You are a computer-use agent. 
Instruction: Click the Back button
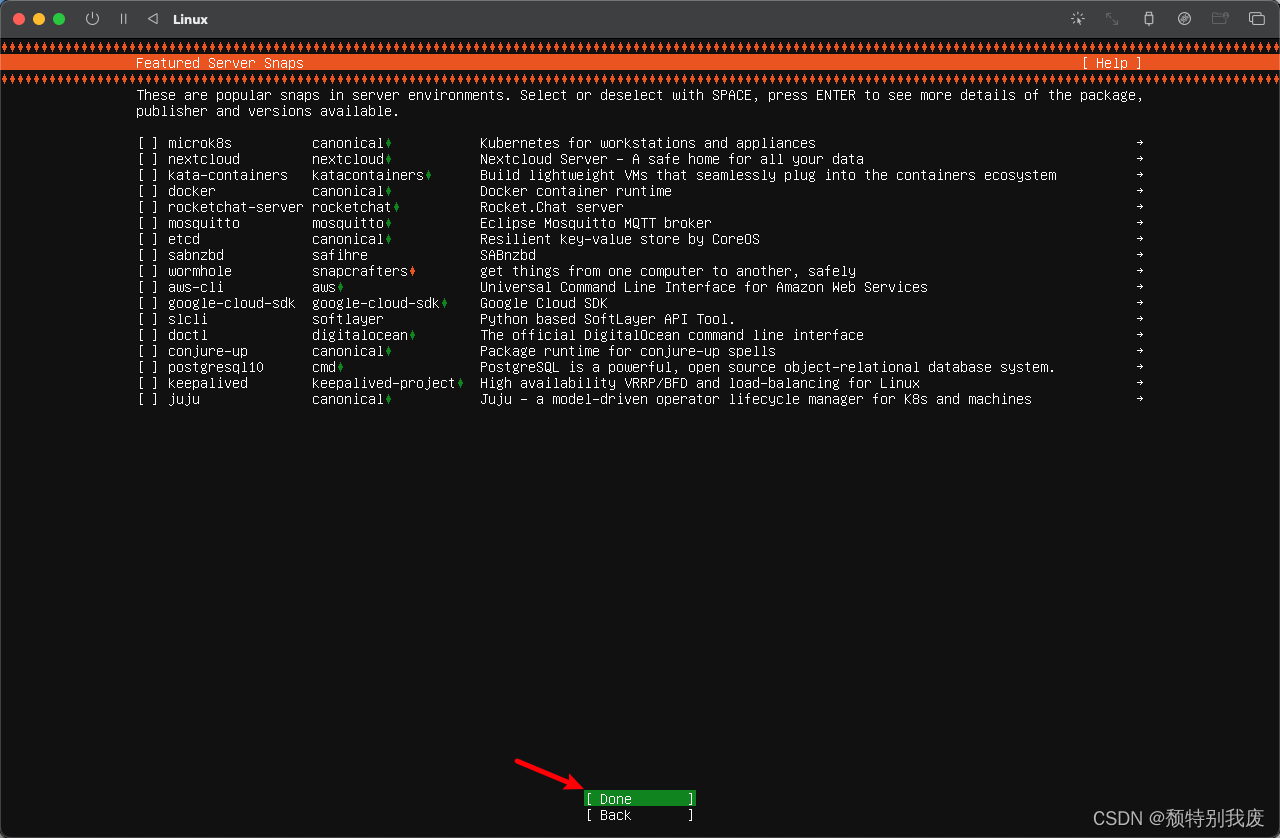click(x=640, y=815)
